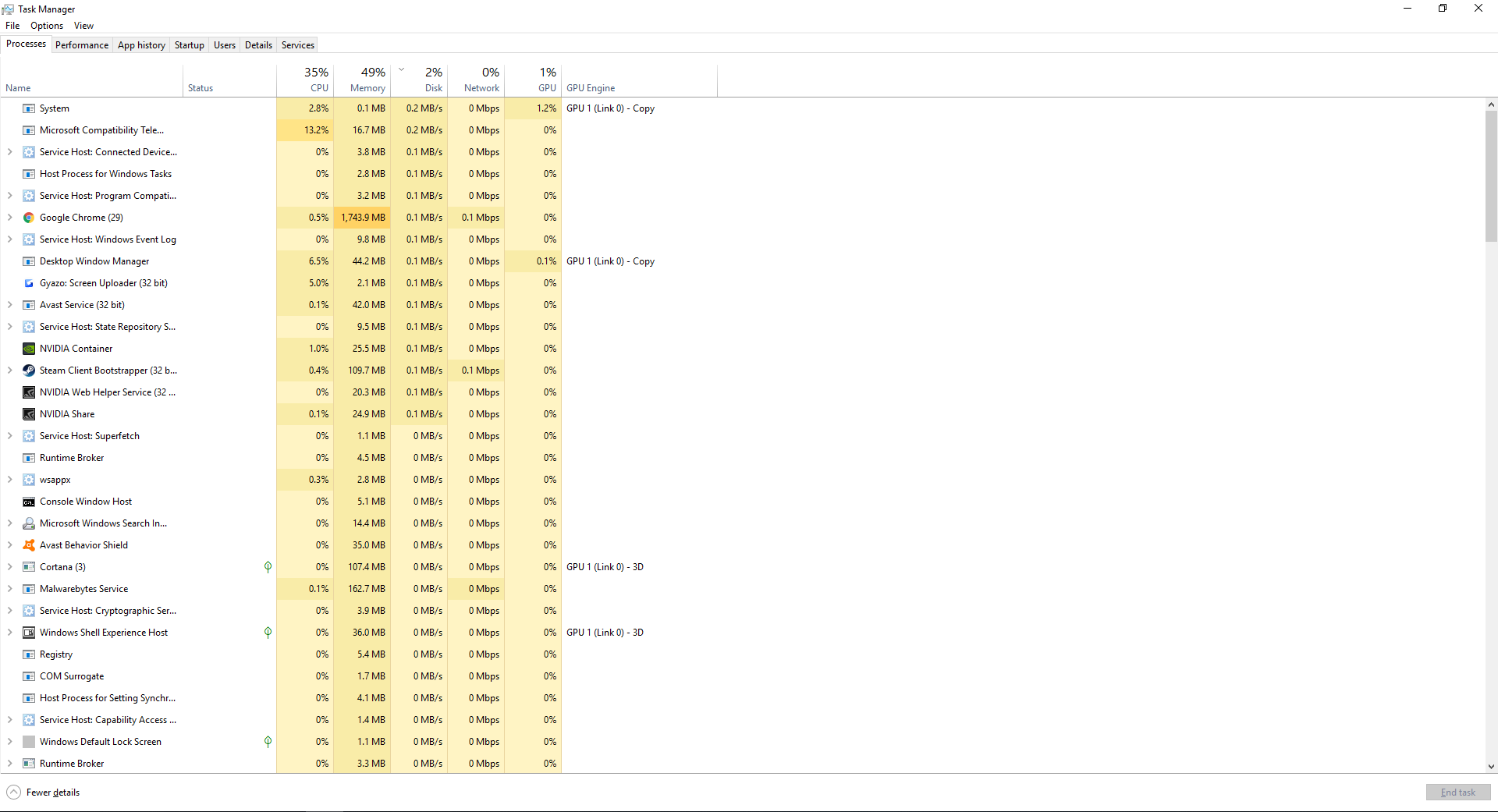The height and width of the screenshot is (812, 1498).
Task: Open the View menu
Action: coord(83,26)
